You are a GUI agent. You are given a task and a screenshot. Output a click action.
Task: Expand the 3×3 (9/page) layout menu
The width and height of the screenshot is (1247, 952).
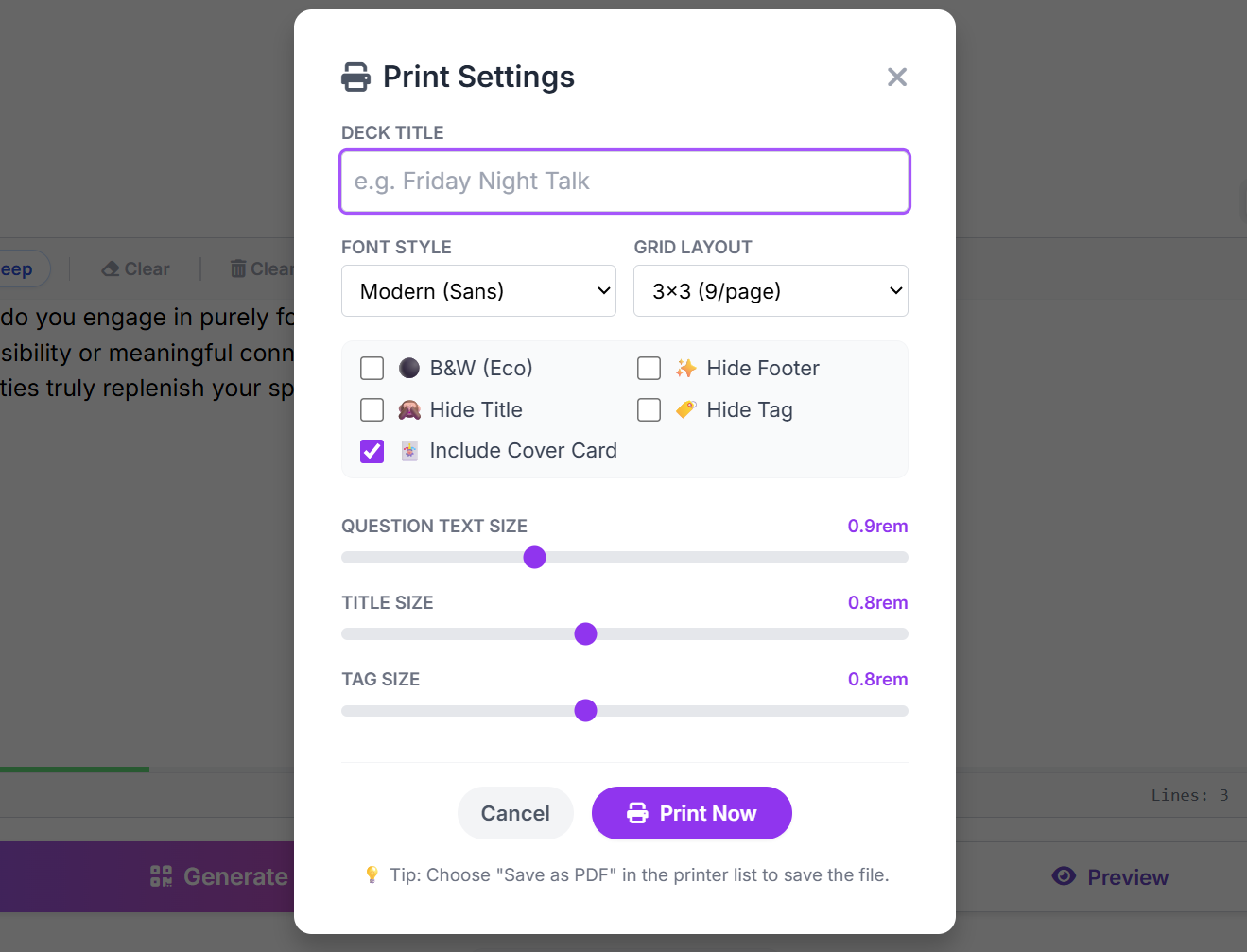point(771,291)
